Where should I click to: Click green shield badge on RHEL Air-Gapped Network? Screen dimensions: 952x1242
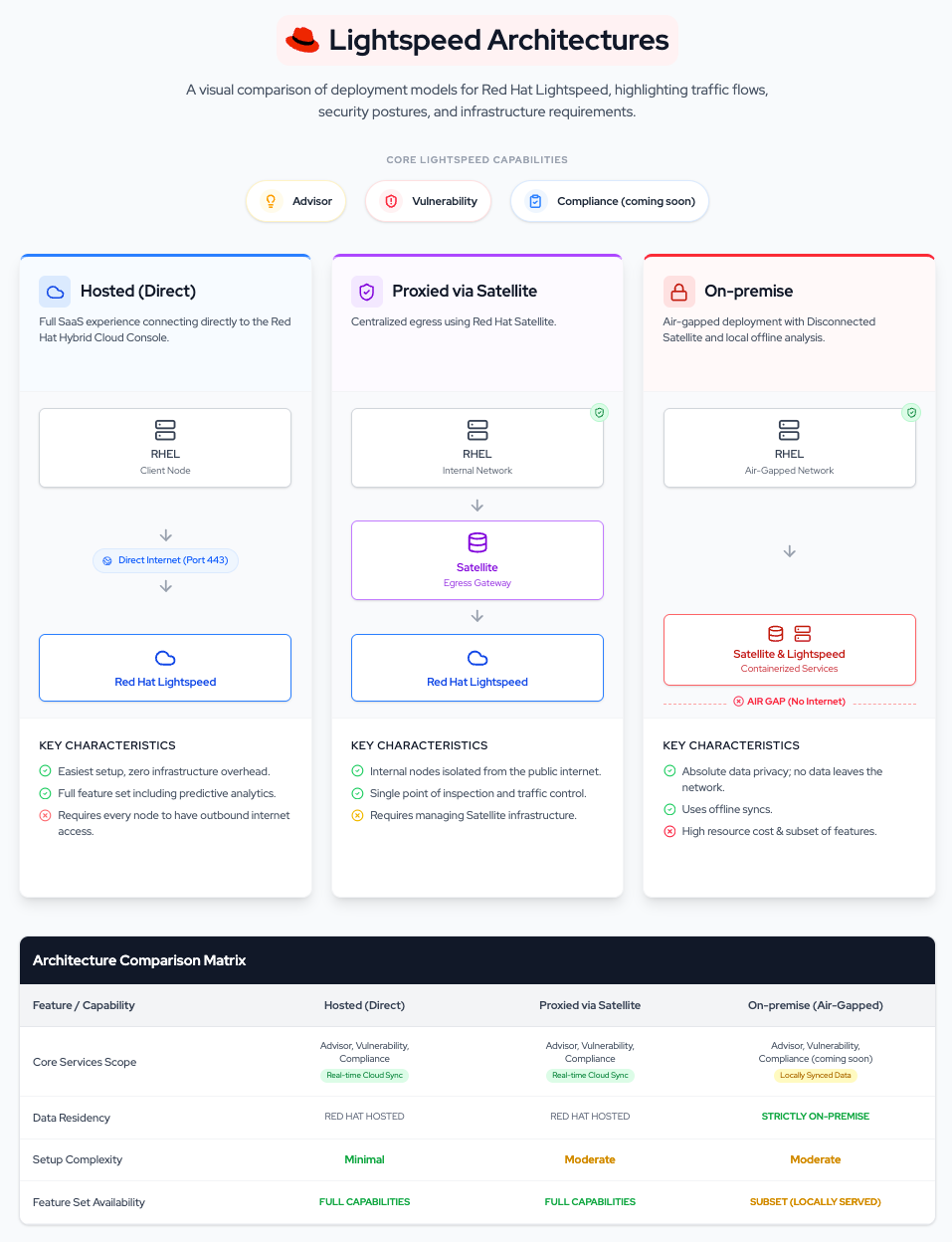coord(911,412)
